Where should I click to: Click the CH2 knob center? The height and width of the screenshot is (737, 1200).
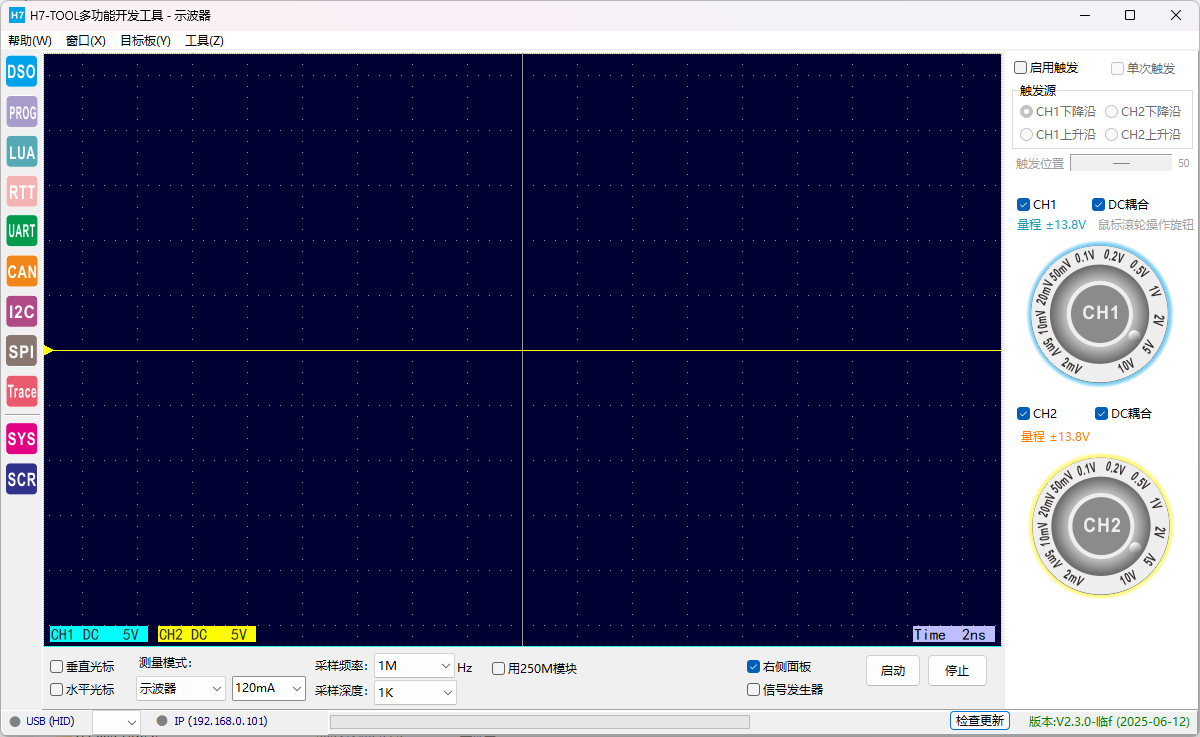(x=1101, y=526)
